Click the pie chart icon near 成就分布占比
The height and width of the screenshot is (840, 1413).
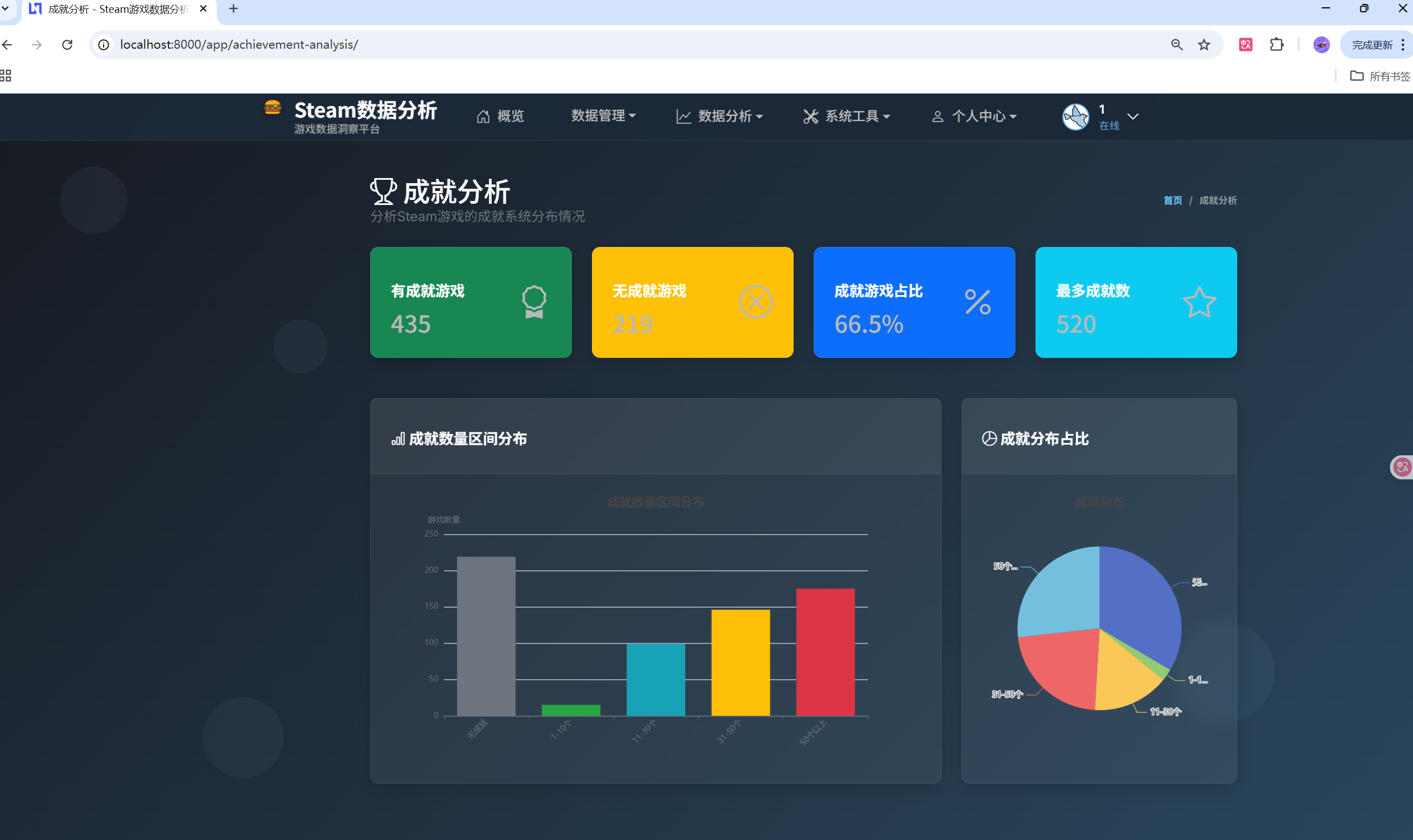coord(989,438)
